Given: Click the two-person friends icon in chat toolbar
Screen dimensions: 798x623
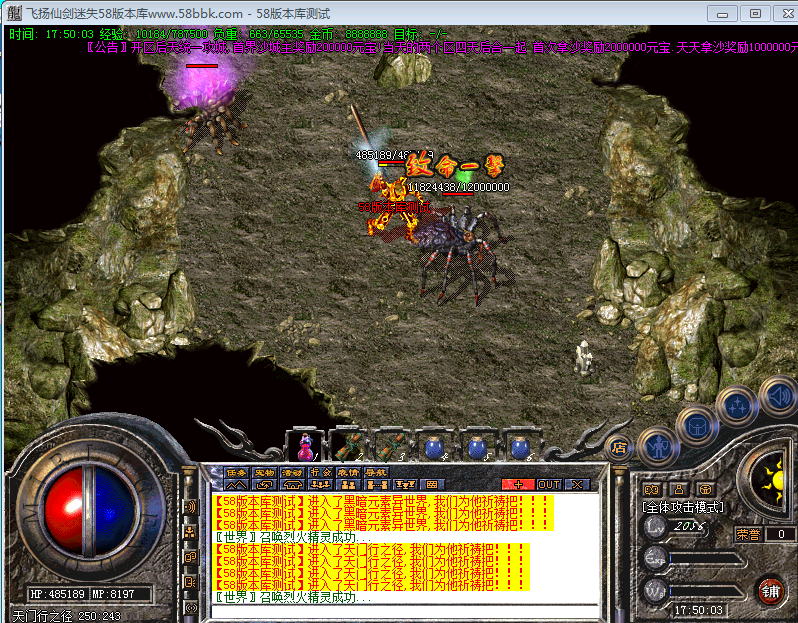Looking at the screenshot, I should pos(349,485).
